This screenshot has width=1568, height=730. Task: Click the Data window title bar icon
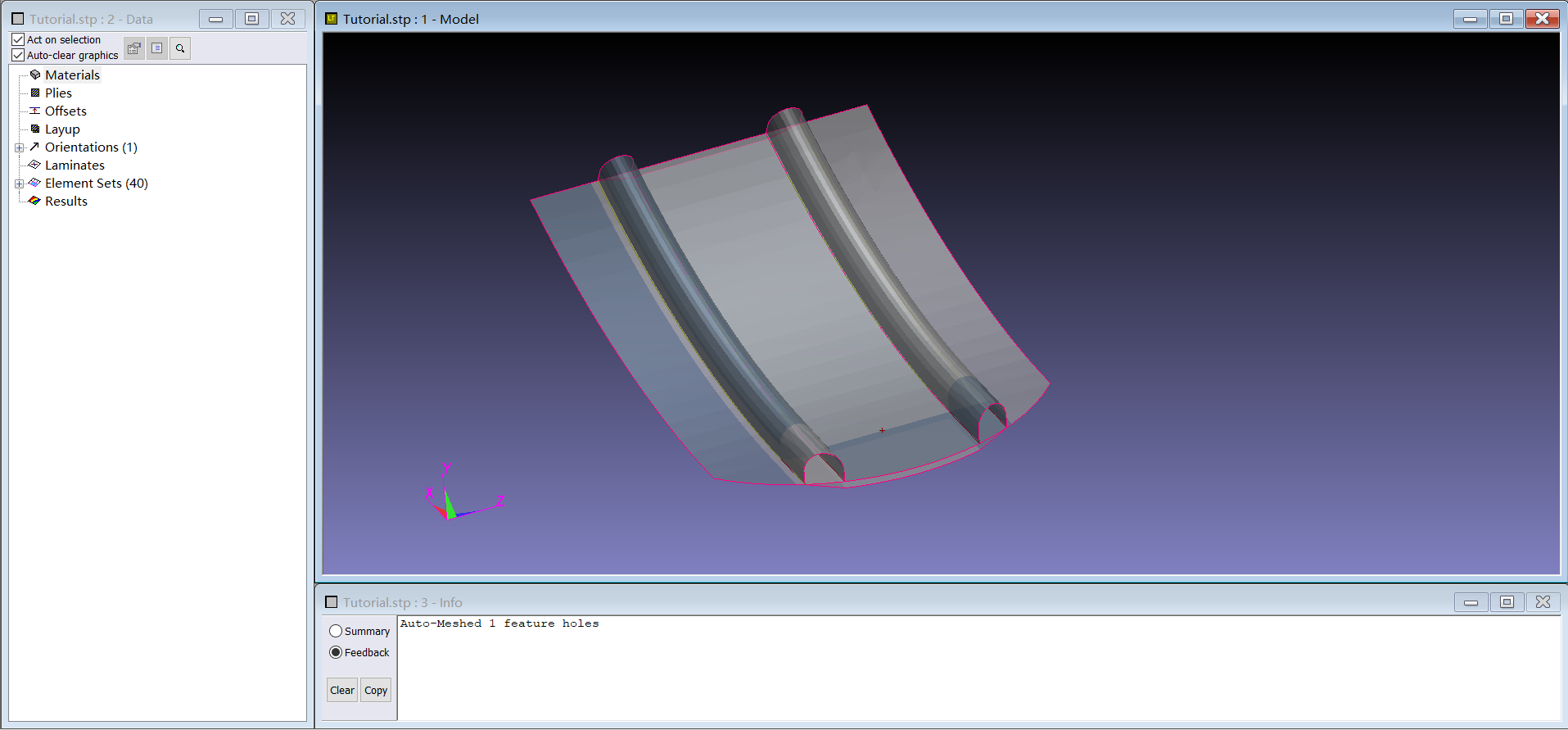point(18,19)
